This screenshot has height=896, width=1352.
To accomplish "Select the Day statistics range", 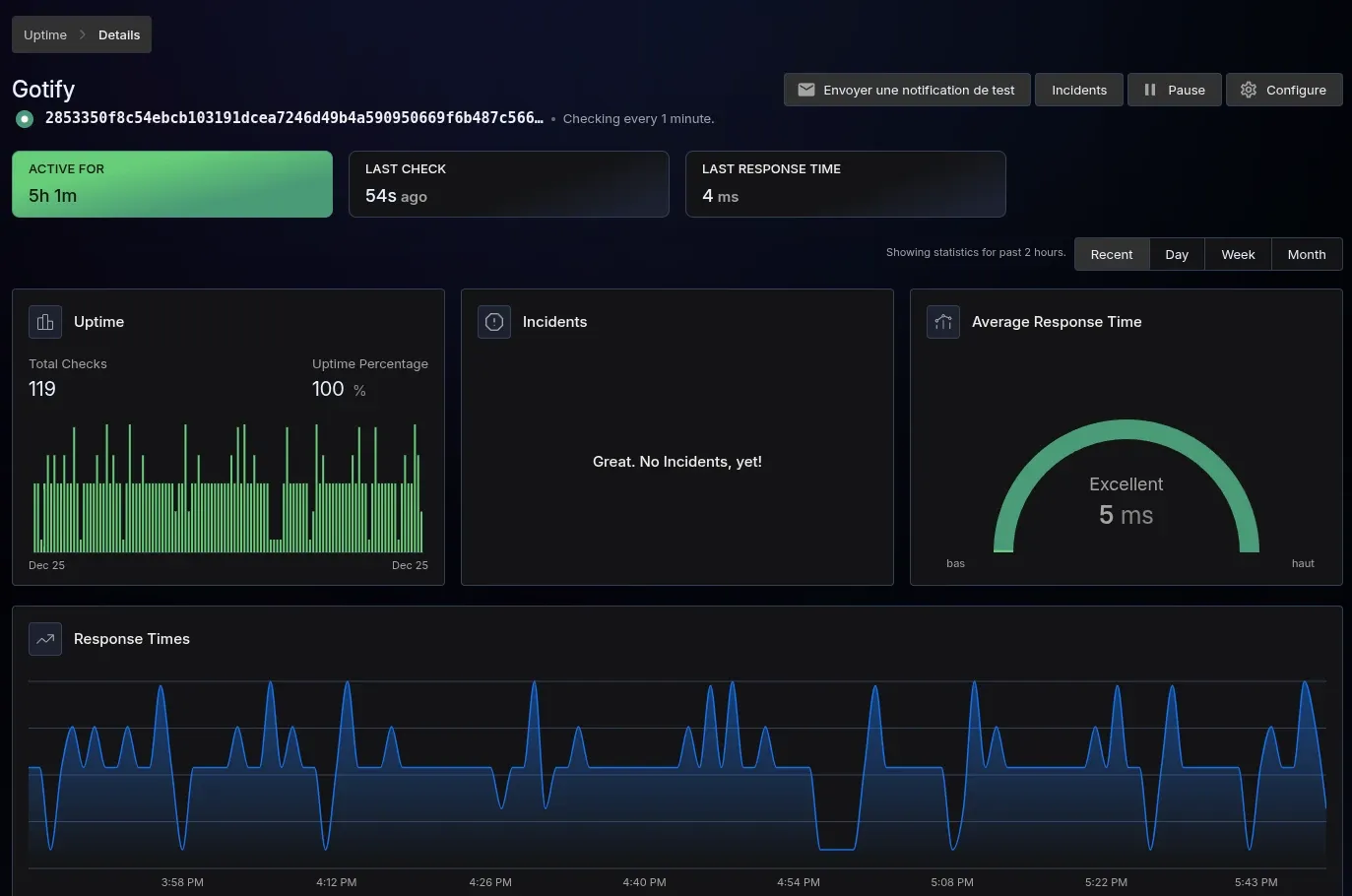I will pyautogui.click(x=1177, y=254).
